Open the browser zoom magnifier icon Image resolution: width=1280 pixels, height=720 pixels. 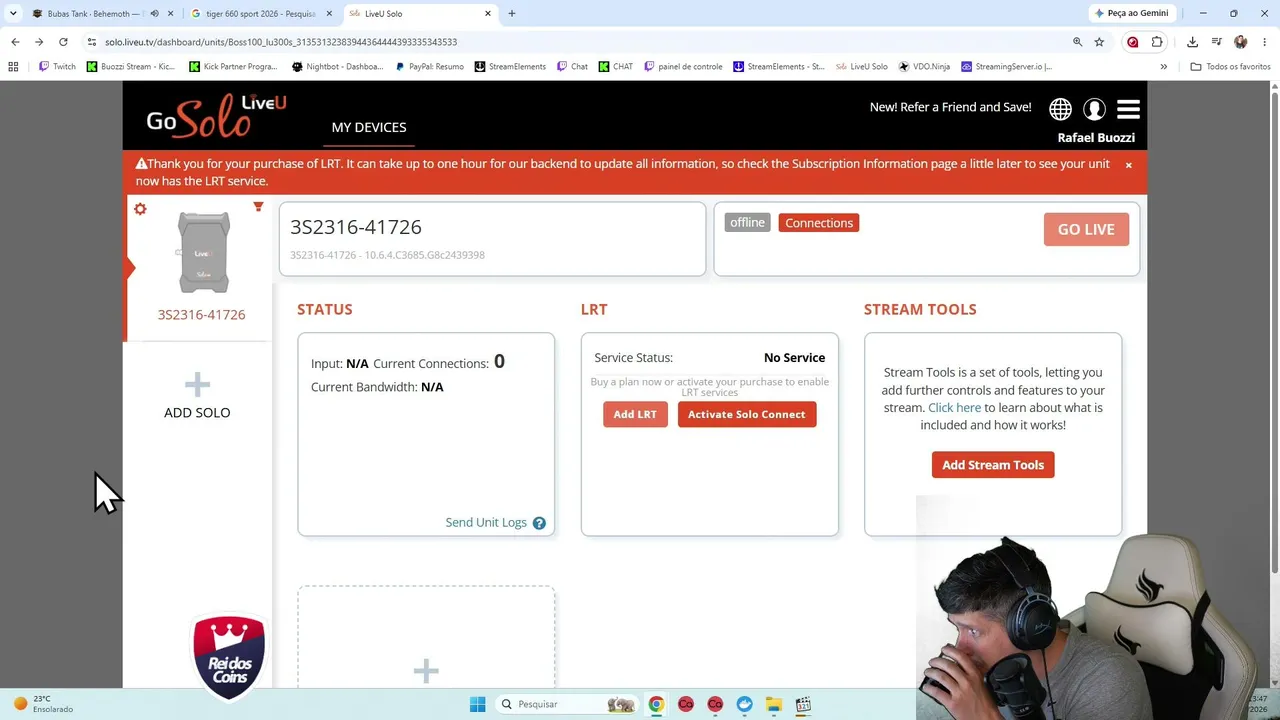point(1077,42)
